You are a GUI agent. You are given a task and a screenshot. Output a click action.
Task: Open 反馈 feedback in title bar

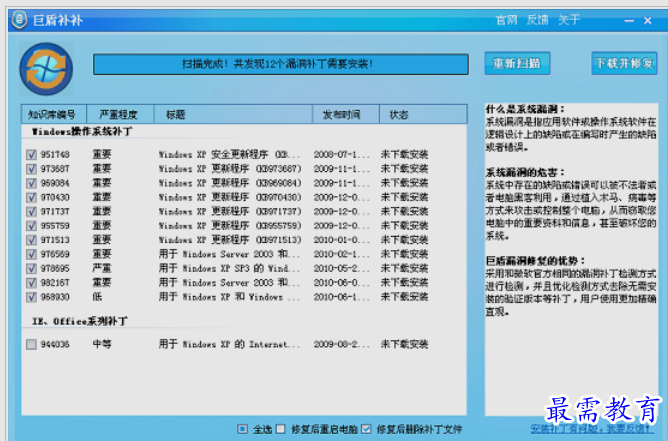click(x=538, y=20)
